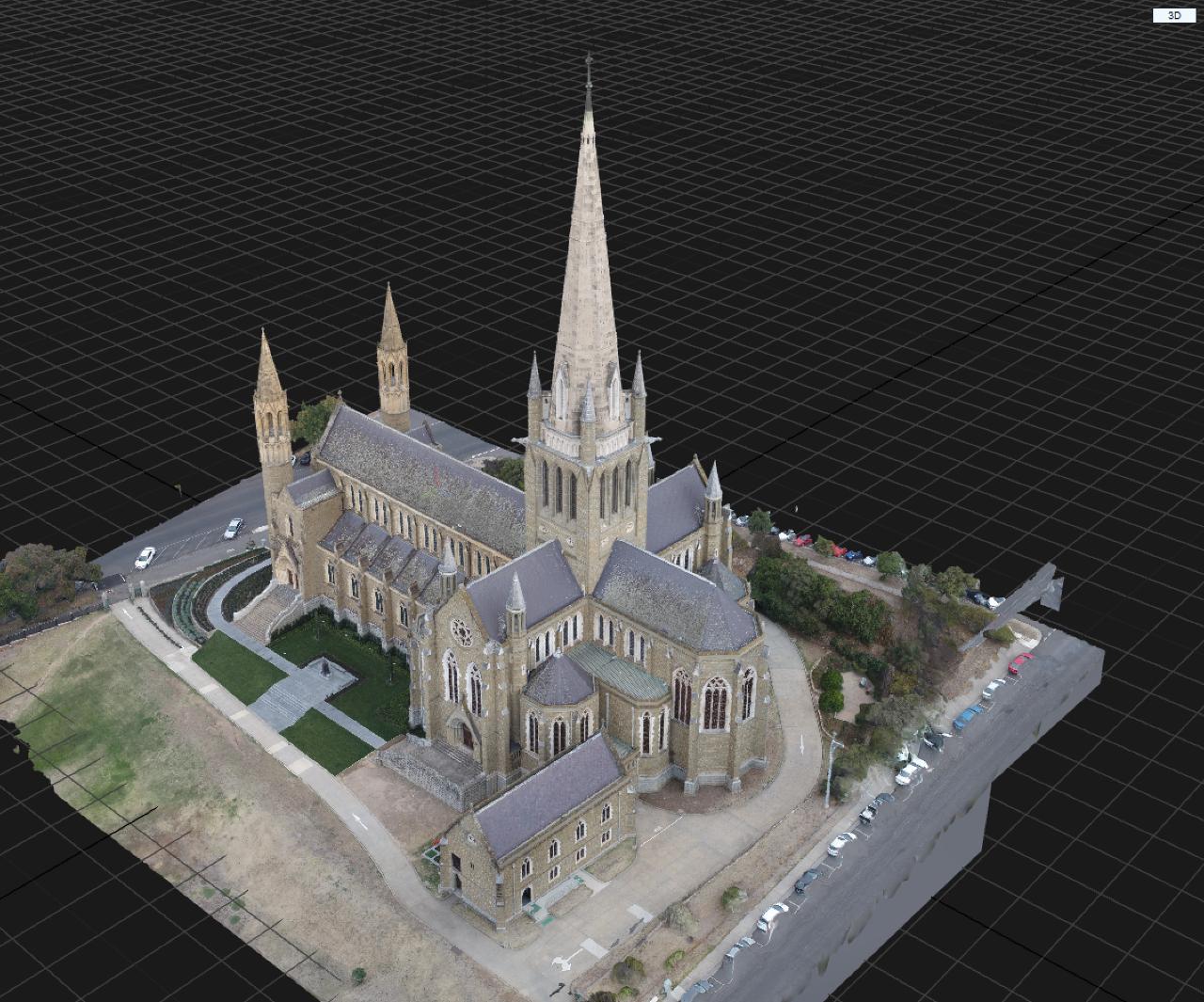Click the statue in the front lawn courtyard

coord(325,669)
